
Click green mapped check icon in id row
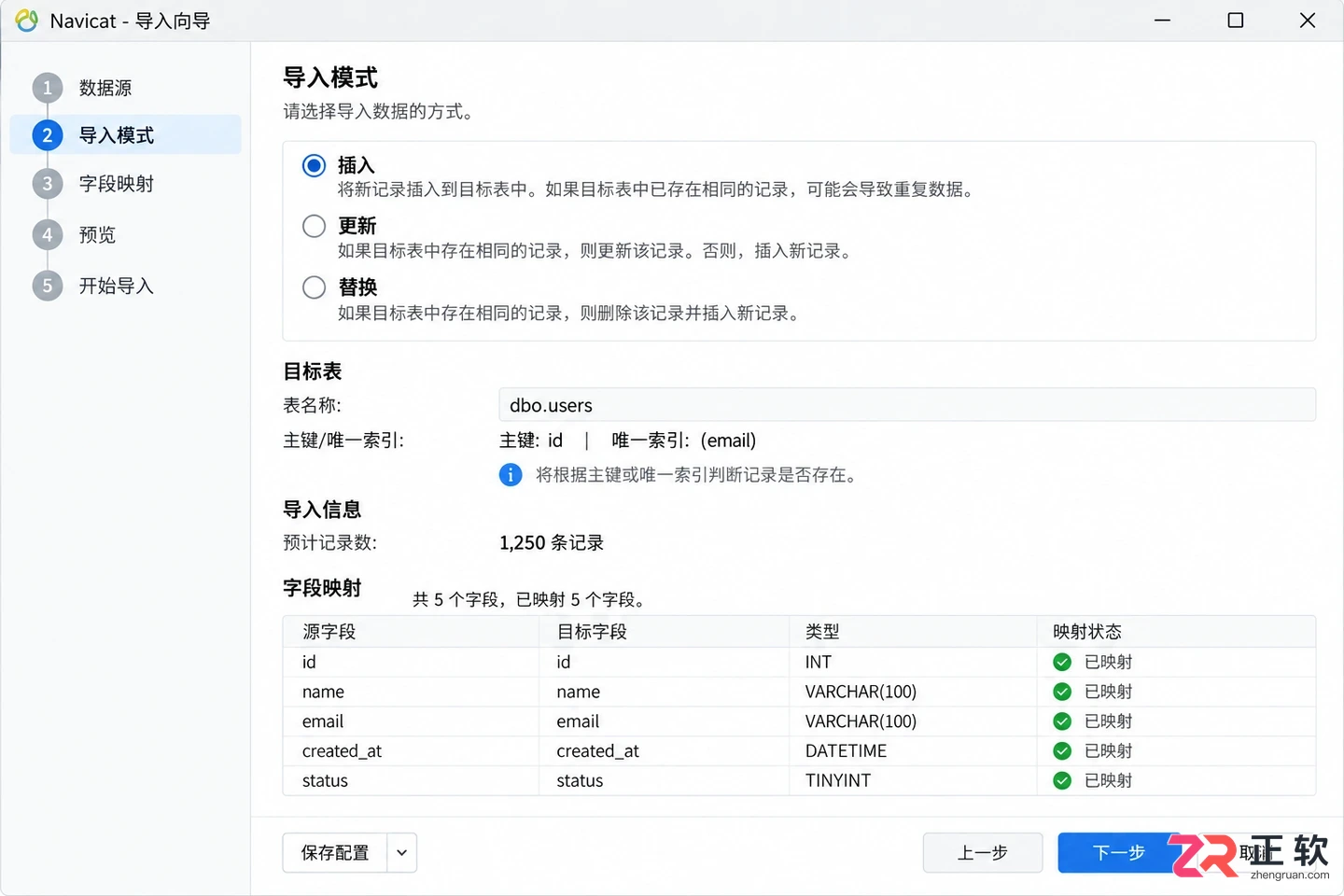(1062, 662)
